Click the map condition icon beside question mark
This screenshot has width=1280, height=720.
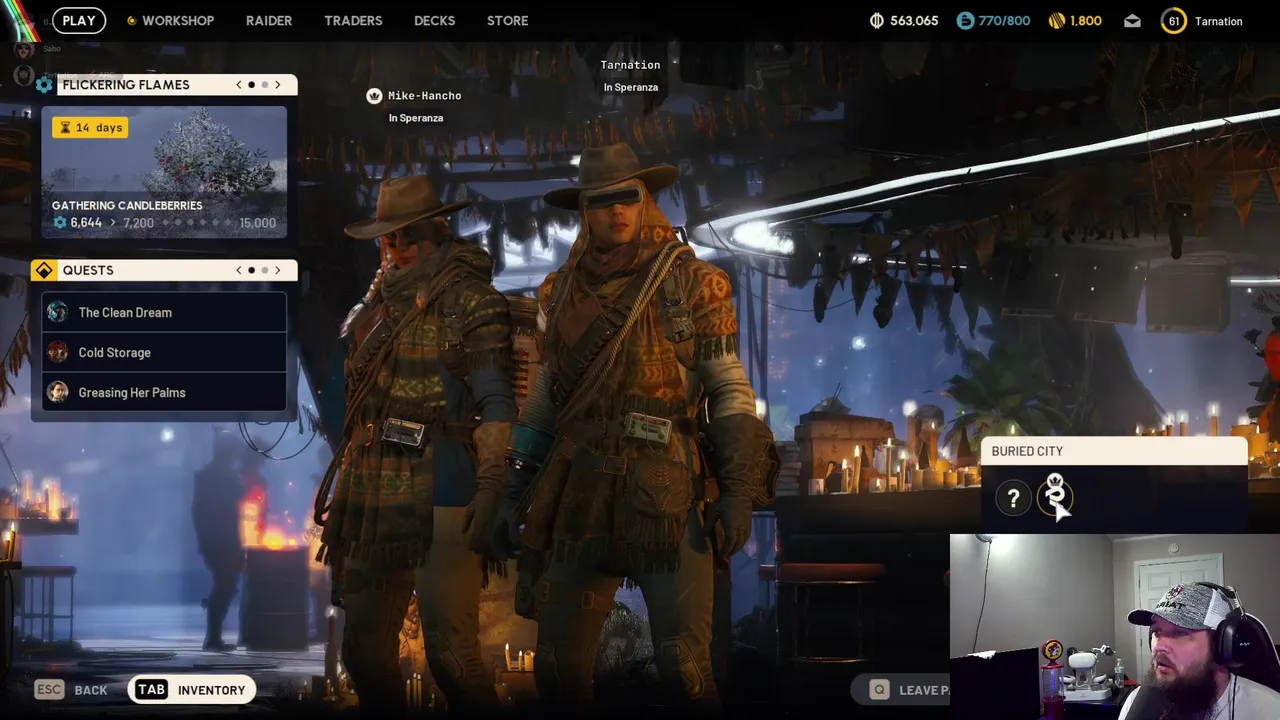pos(1055,496)
